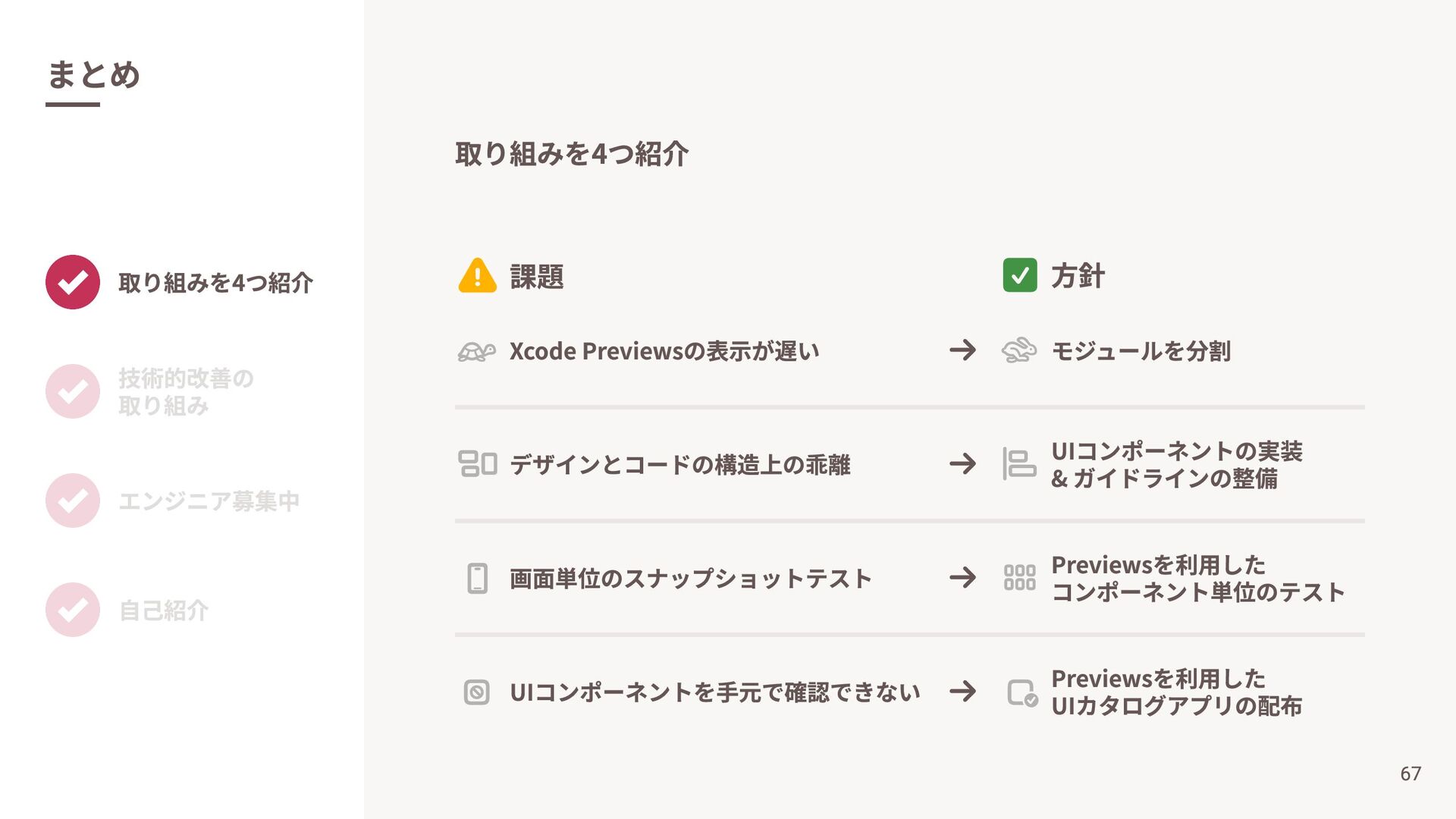
Task: Toggle the red check circle for 取り組みを4つ紹介
Action: [73, 282]
